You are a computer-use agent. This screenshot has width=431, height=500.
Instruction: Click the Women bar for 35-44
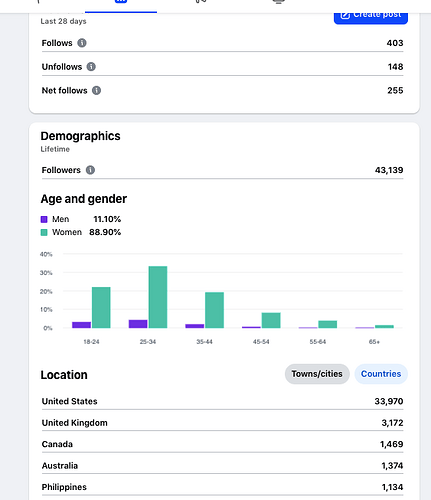[214, 310]
